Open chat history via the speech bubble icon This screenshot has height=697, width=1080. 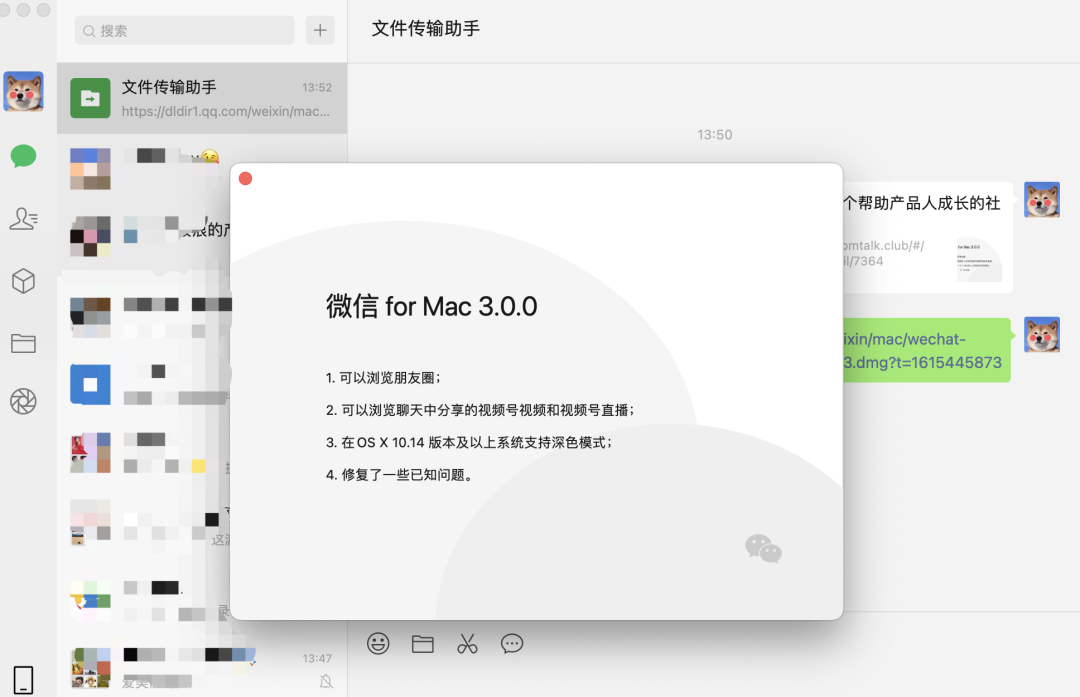click(512, 644)
